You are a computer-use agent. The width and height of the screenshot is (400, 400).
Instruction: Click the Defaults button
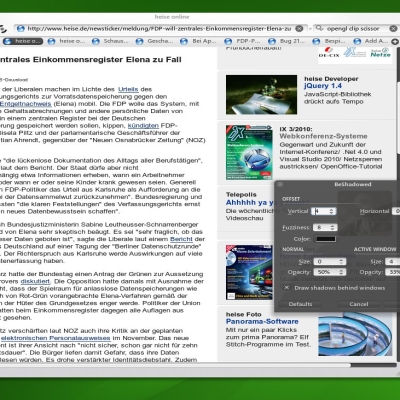(300, 304)
